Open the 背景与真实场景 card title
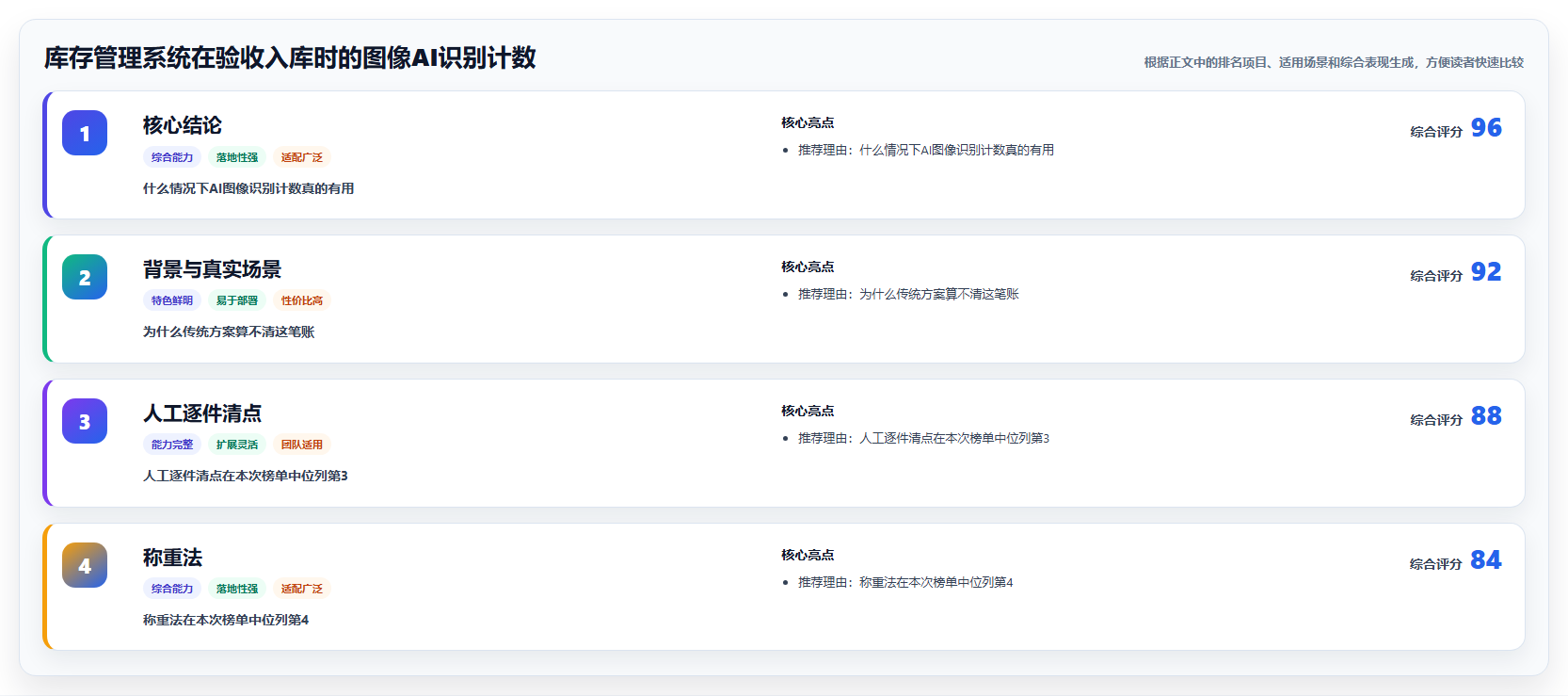Image resolution: width=1568 pixels, height=696 pixels. click(212, 269)
